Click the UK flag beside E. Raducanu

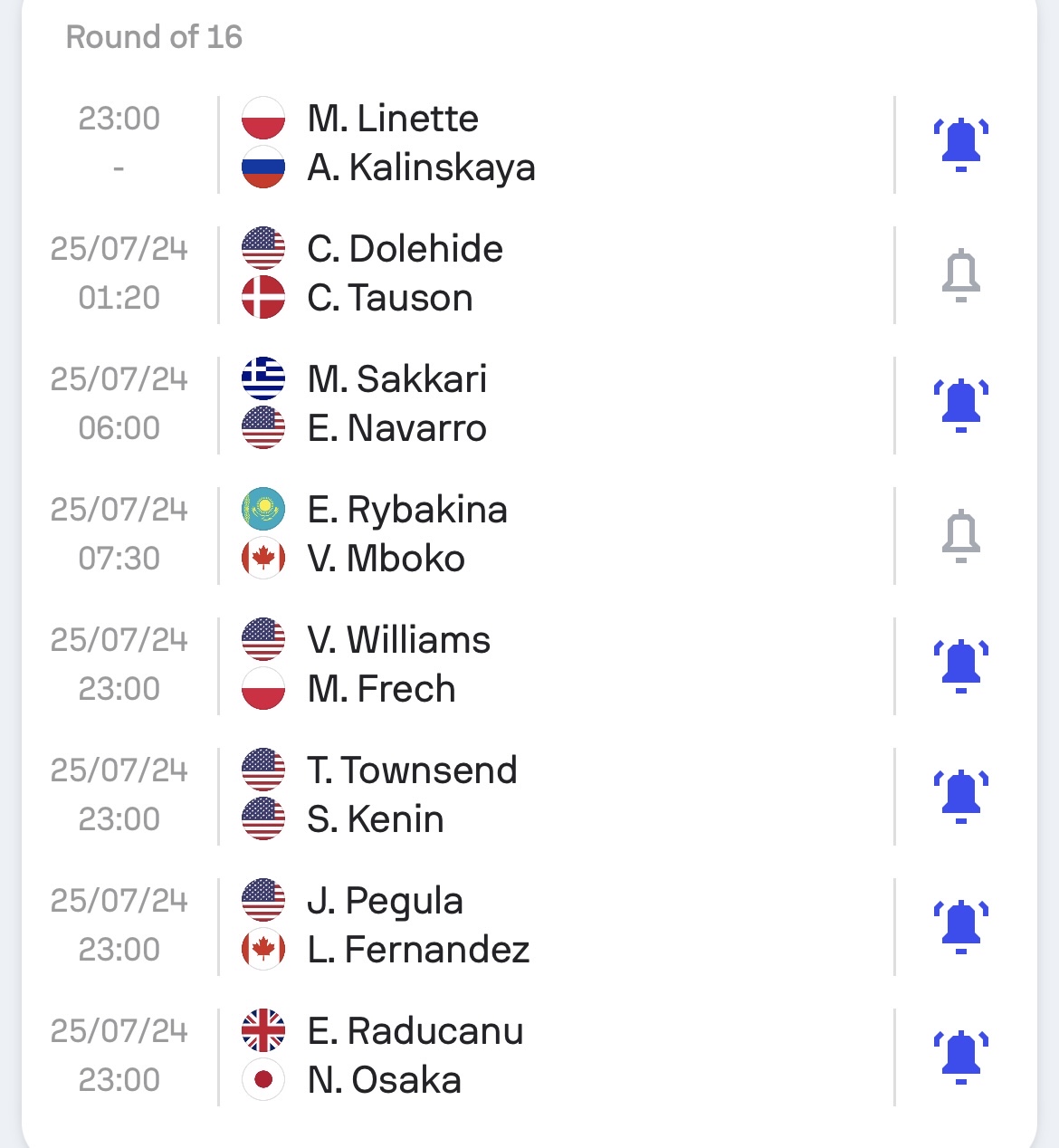(263, 1031)
